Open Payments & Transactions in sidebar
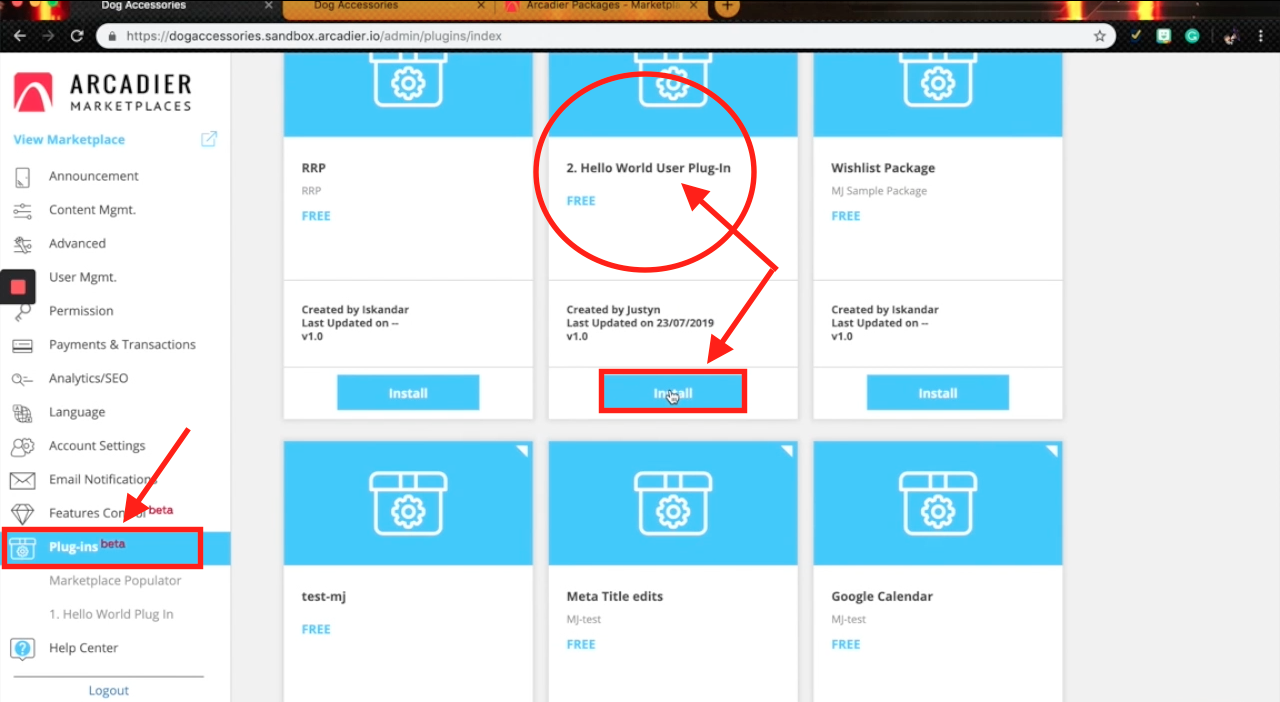The width and height of the screenshot is (1280, 702). (x=122, y=345)
